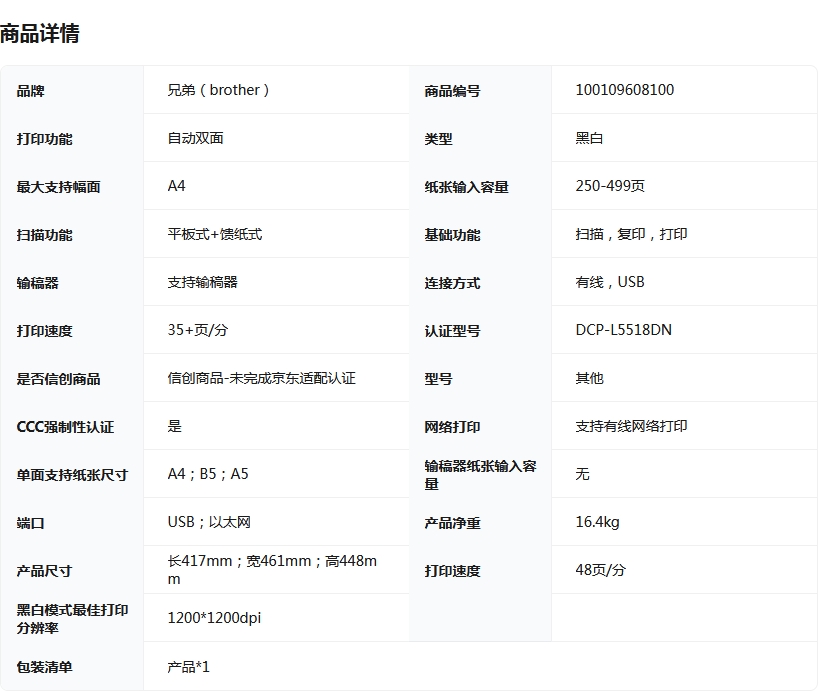Click the CCC强制性认证 label
This screenshot has height=692, width=819.
tap(65, 427)
